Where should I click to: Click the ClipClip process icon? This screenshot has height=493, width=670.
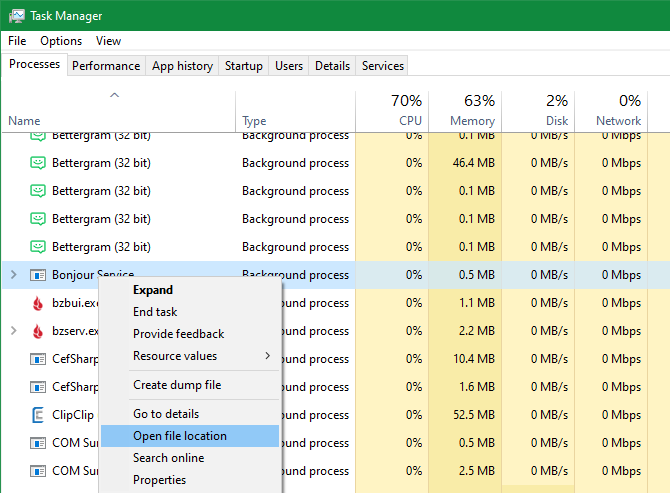pyautogui.click(x=38, y=415)
